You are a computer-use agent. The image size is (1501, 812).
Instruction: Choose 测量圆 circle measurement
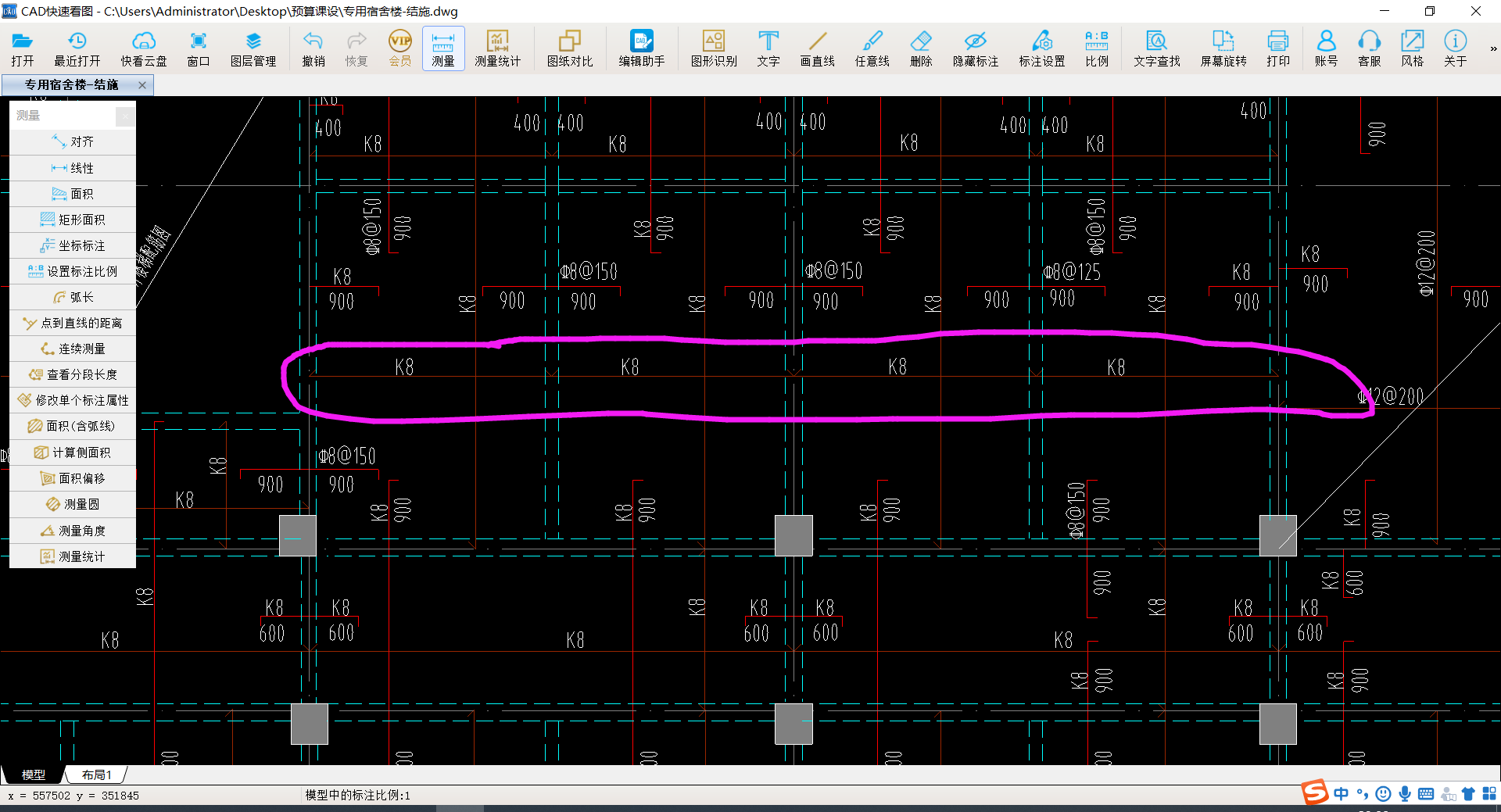73,504
